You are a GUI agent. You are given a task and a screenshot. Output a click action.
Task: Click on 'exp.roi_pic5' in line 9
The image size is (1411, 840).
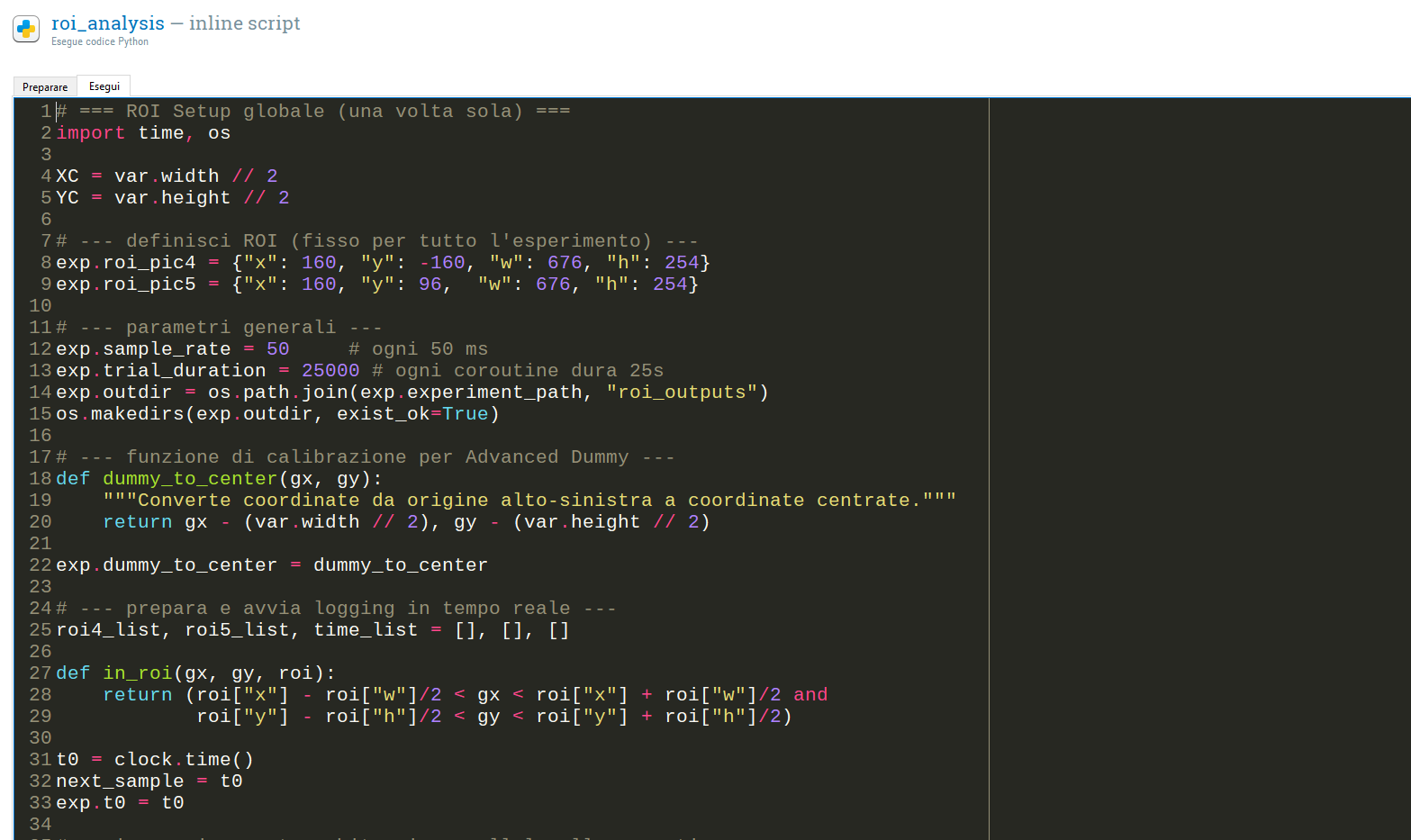click(126, 285)
